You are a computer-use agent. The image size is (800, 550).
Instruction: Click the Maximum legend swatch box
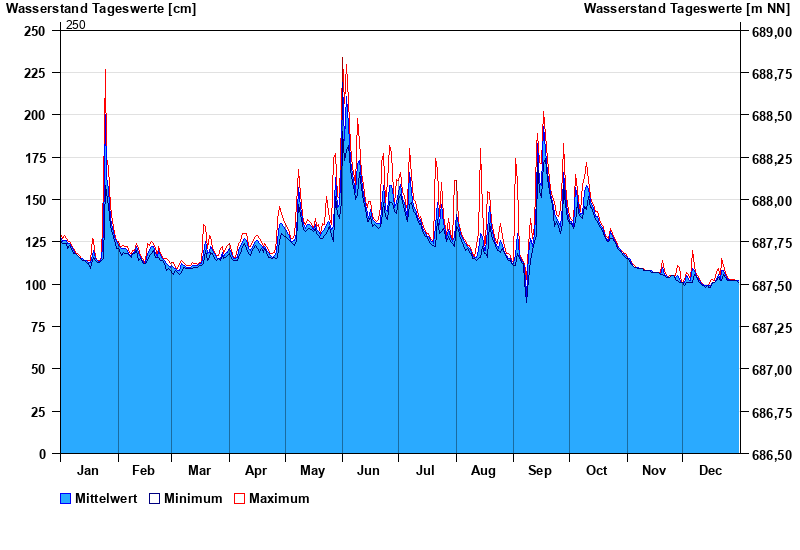point(239,498)
